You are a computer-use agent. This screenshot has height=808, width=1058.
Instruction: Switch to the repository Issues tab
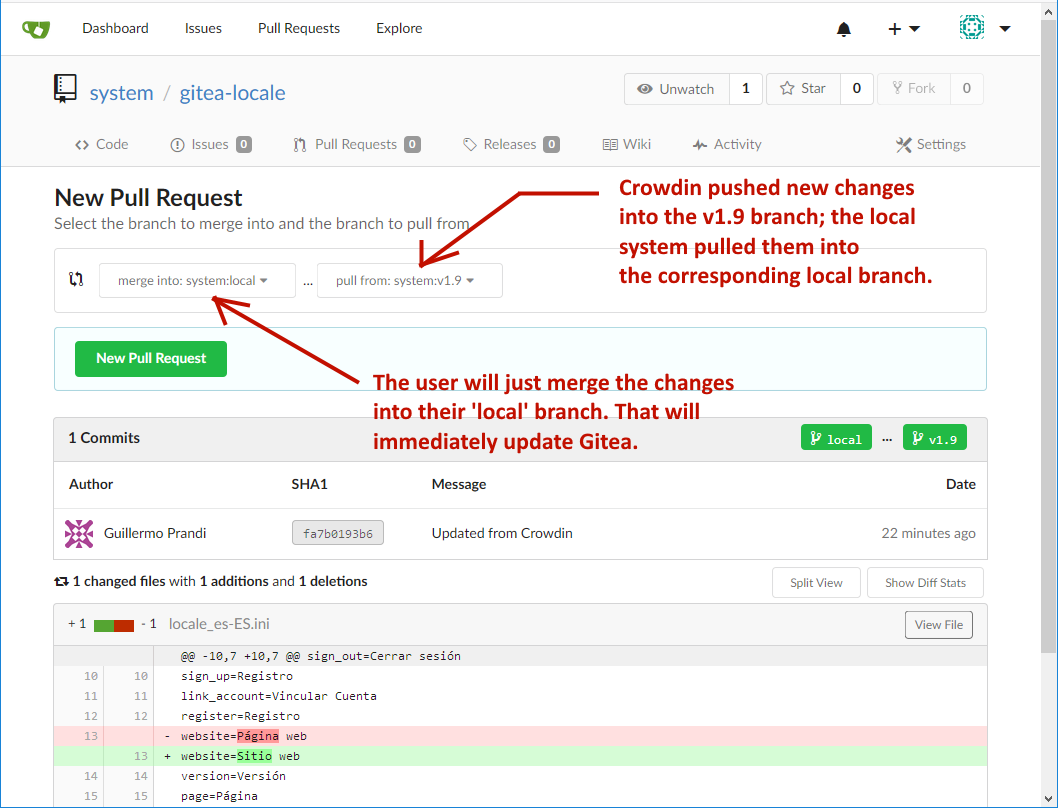click(x=211, y=144)
